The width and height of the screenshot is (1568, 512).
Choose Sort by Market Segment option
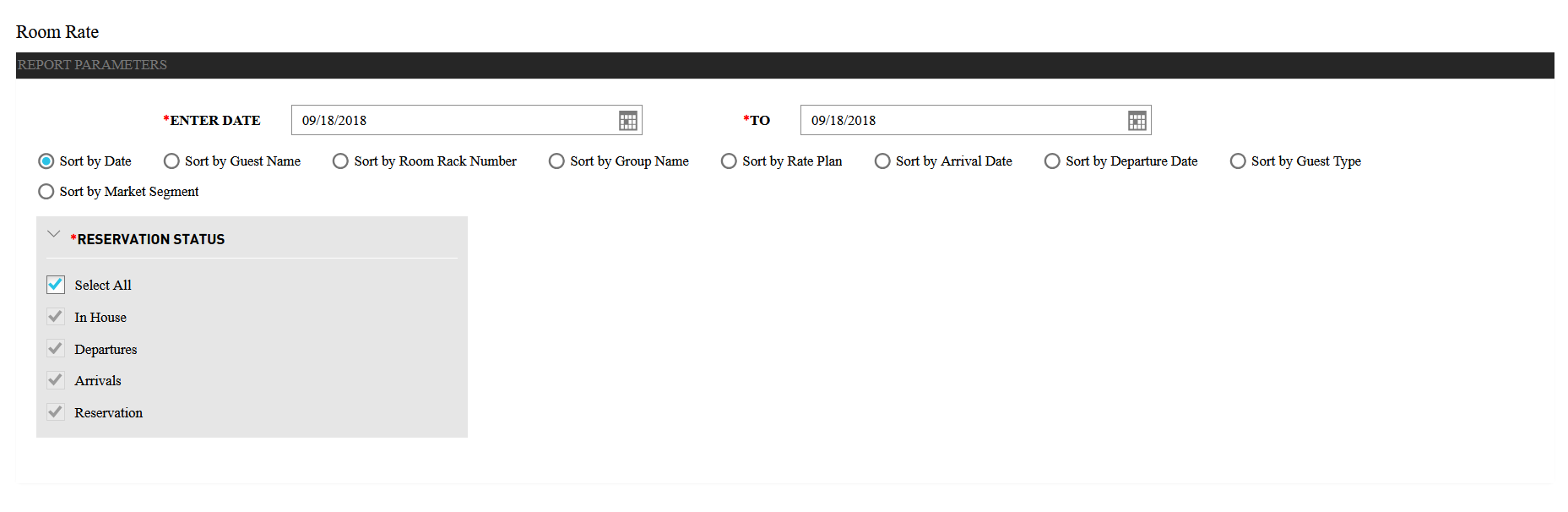tap(46, 192)
